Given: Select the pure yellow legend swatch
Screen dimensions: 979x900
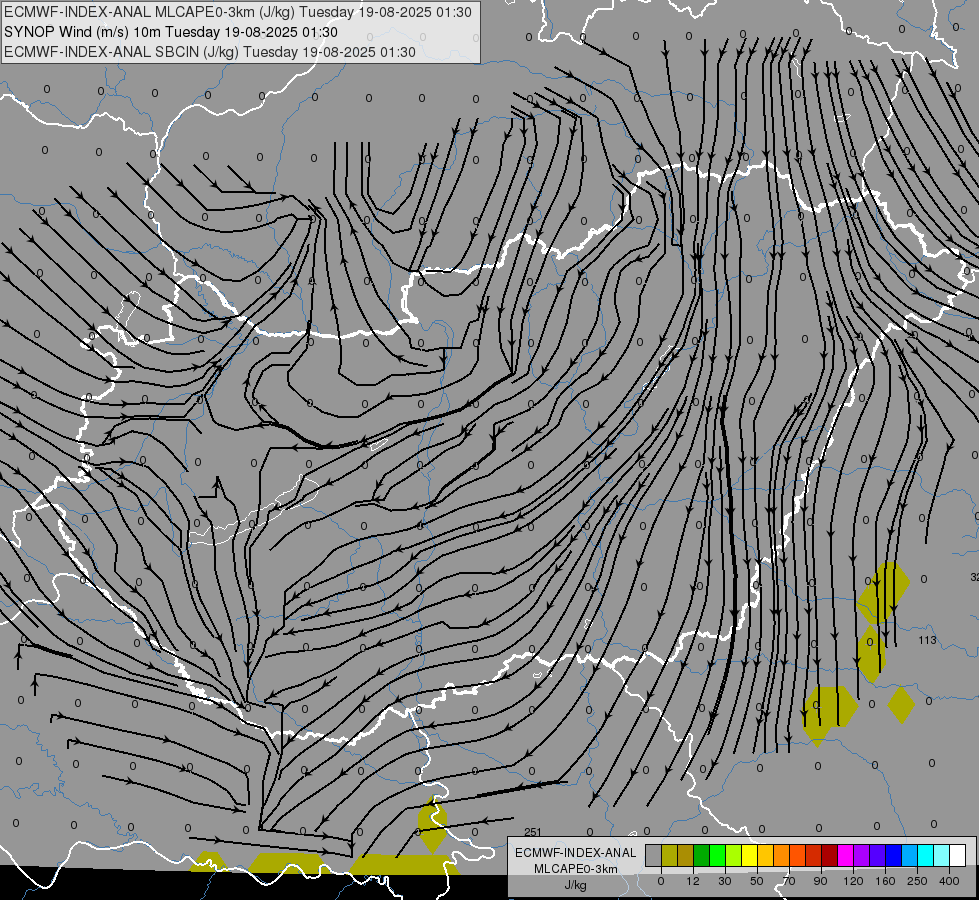Looking at the screenshot, I should point(749,856).
